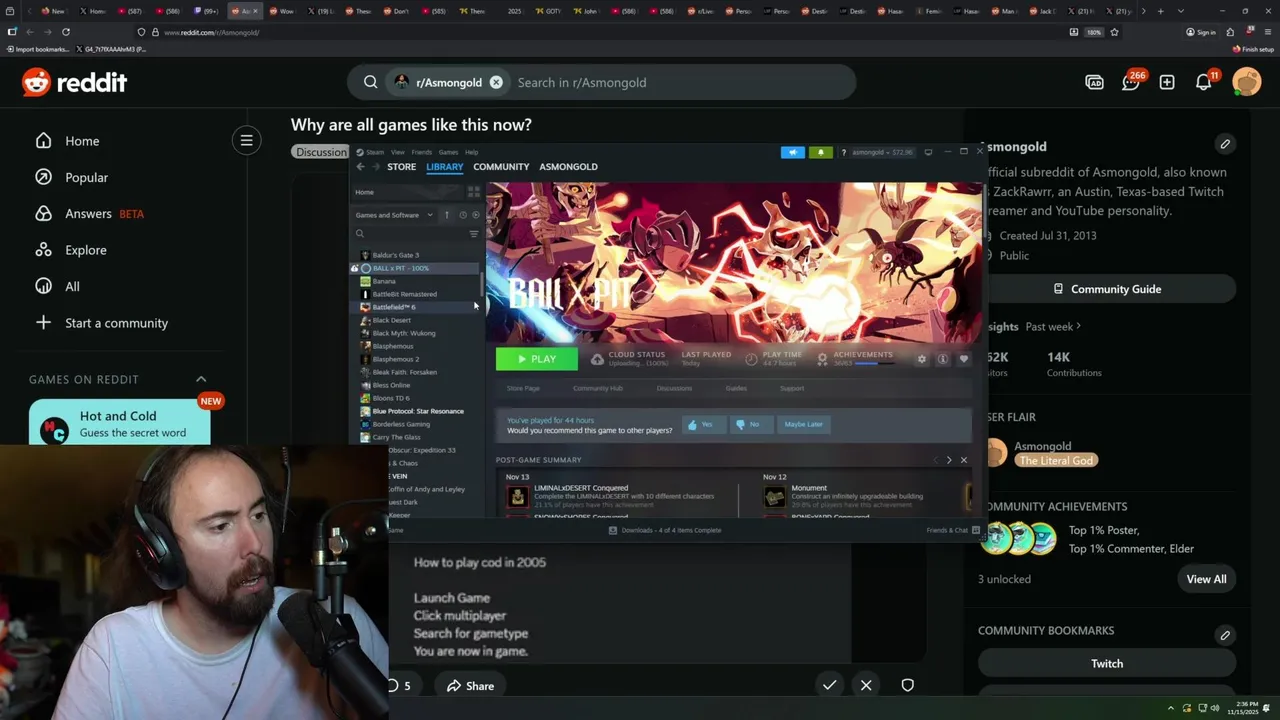
Task: Click remove X icon under the post
Action: click(x=866, y=685)
